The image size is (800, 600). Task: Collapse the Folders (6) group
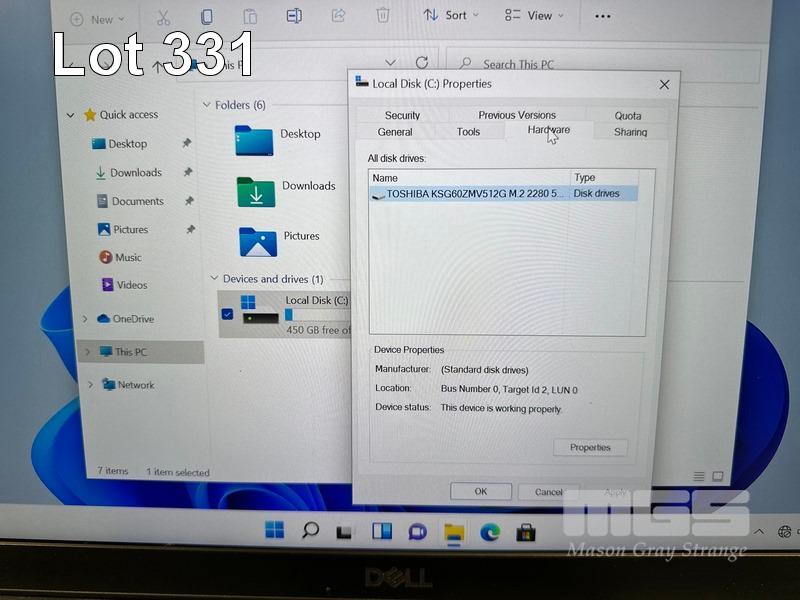(207, 105)
